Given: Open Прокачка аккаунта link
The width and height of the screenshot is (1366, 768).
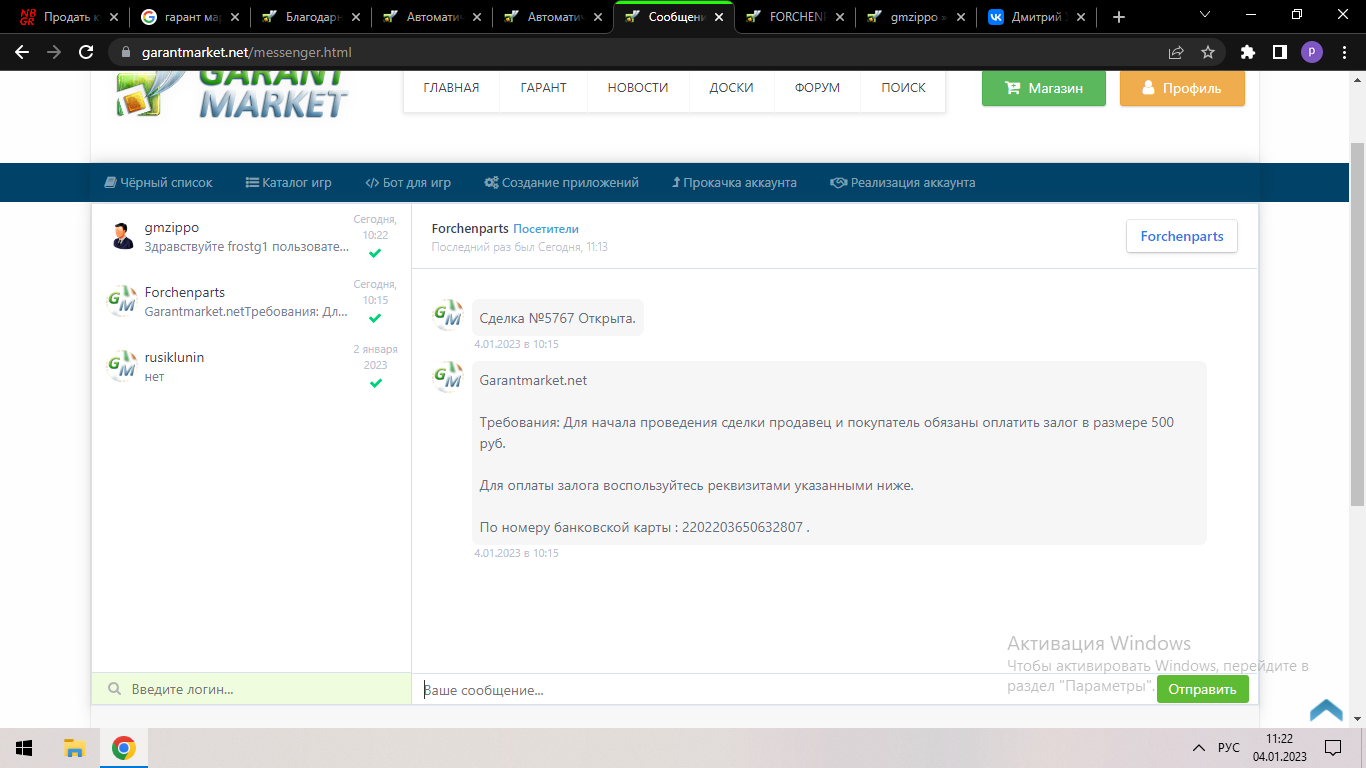Looking at the screenshot, I should 734,183.
